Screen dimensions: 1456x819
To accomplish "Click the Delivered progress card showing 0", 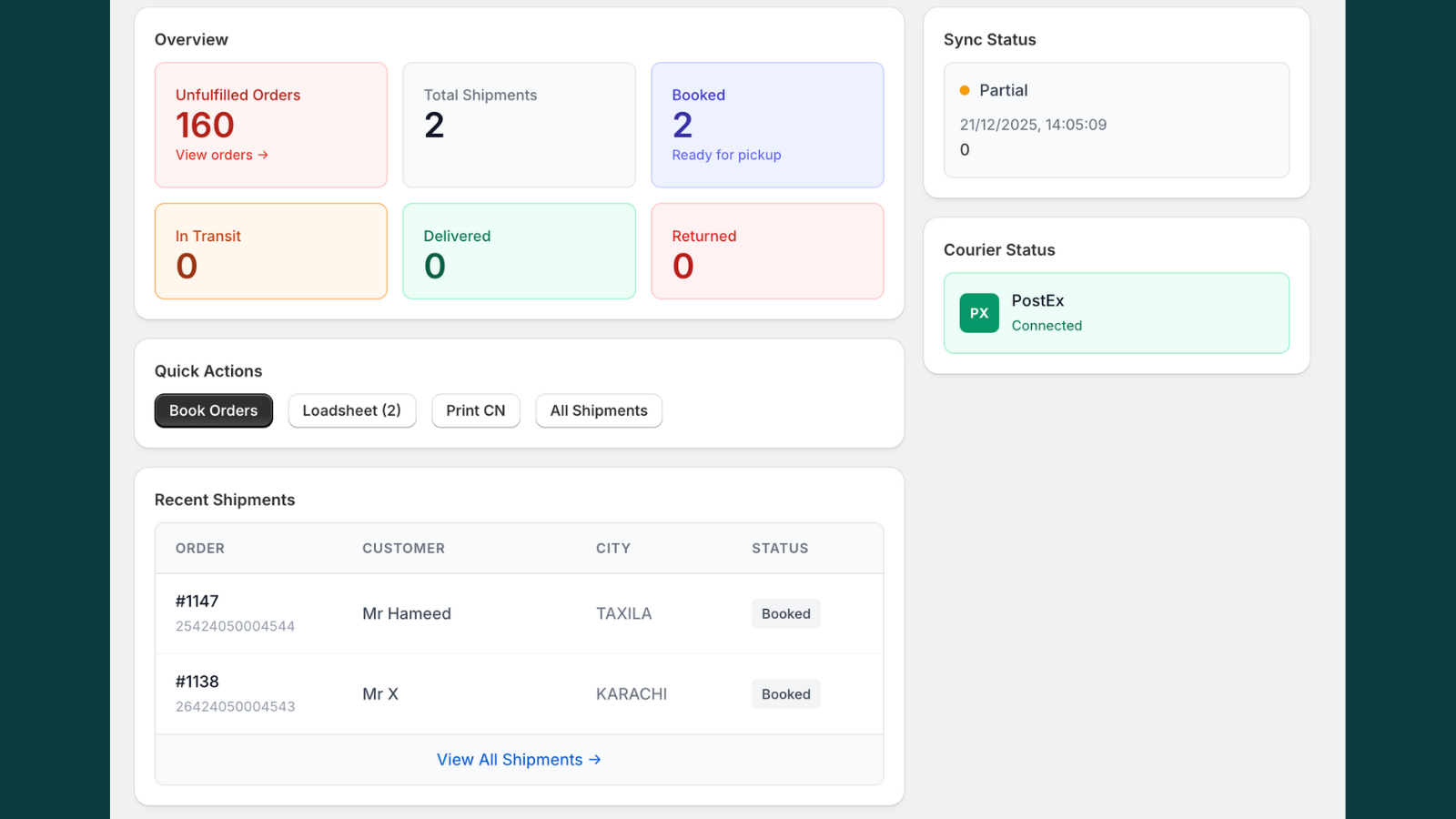I will point(519,251).
